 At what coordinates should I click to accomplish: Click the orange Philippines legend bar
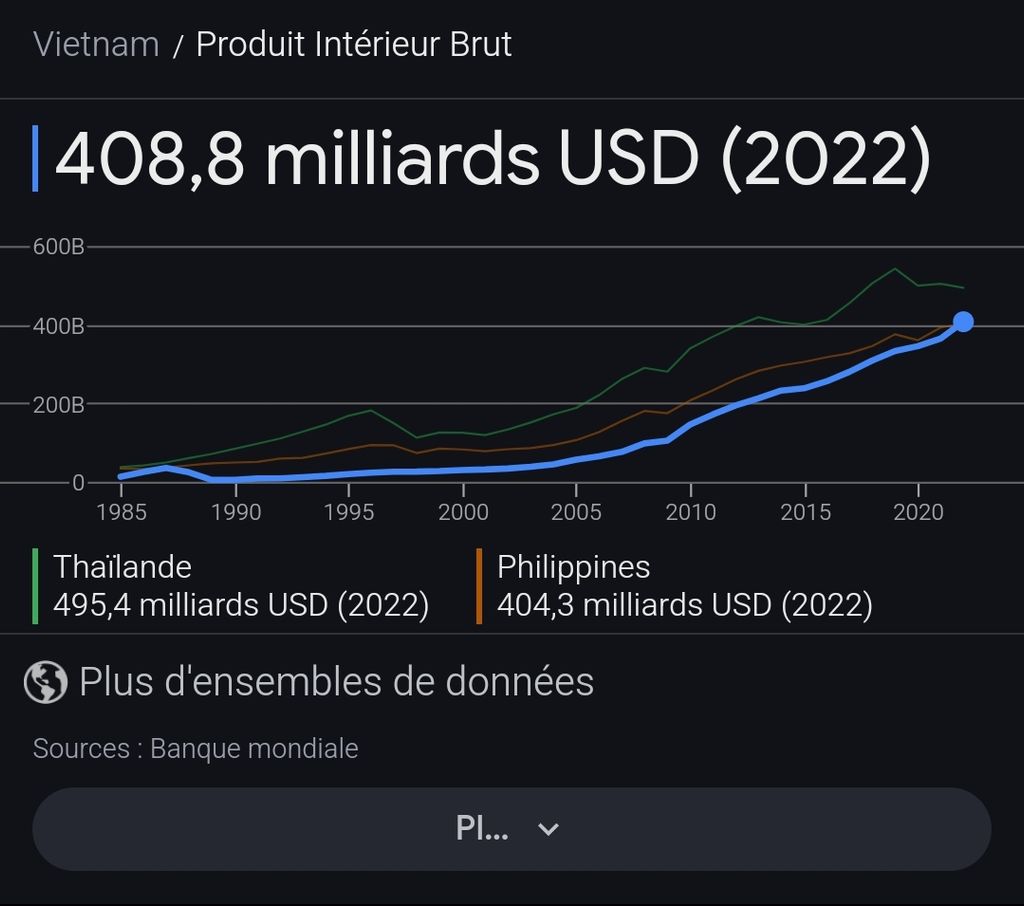pyautogui.click(x=479, y=586)
